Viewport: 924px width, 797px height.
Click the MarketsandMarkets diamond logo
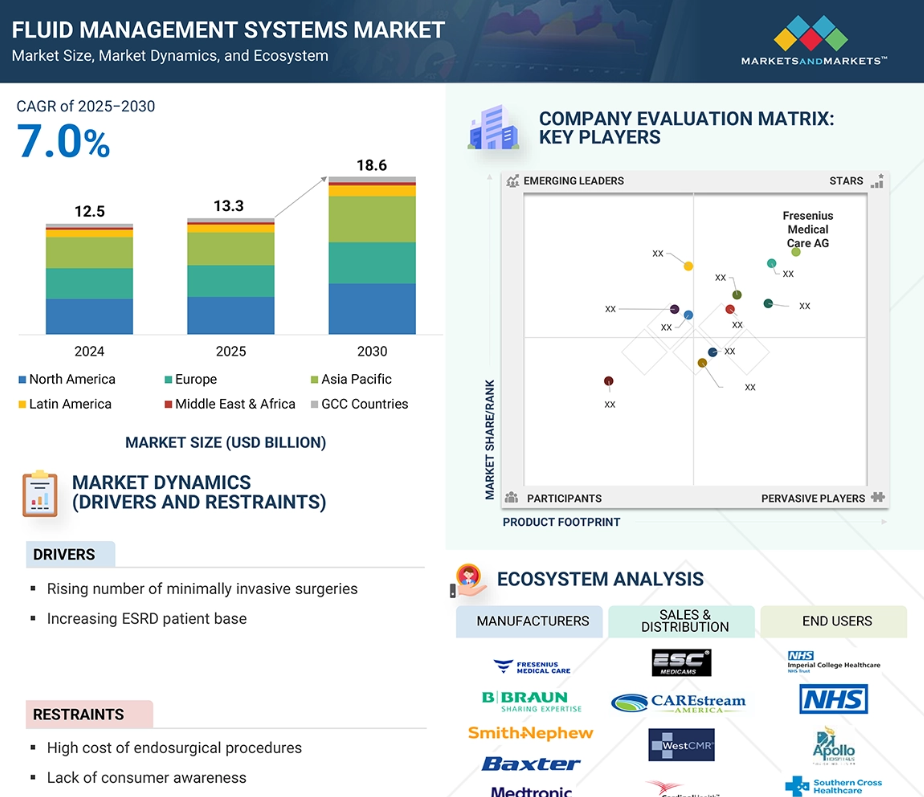[811, 33]
